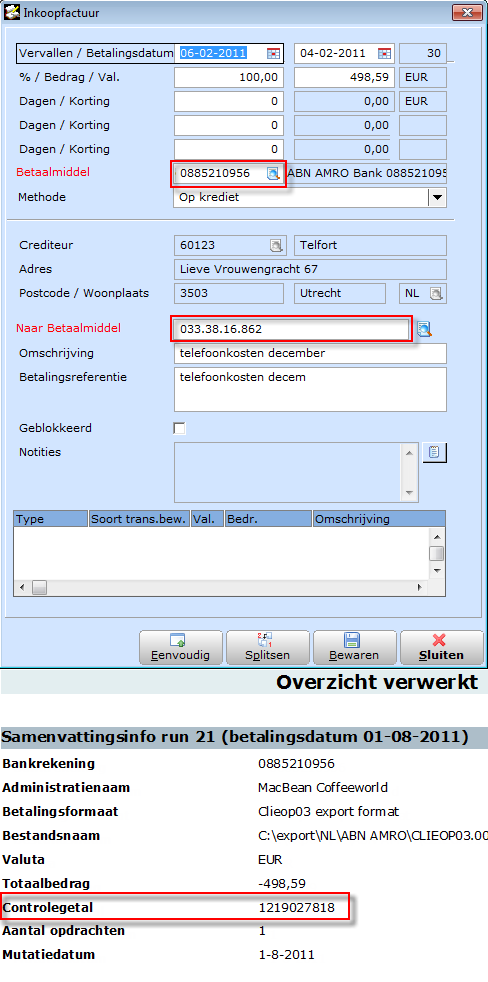
Task: Click the Inkoopfactuur title bar app icon
Action: point(11,12)
